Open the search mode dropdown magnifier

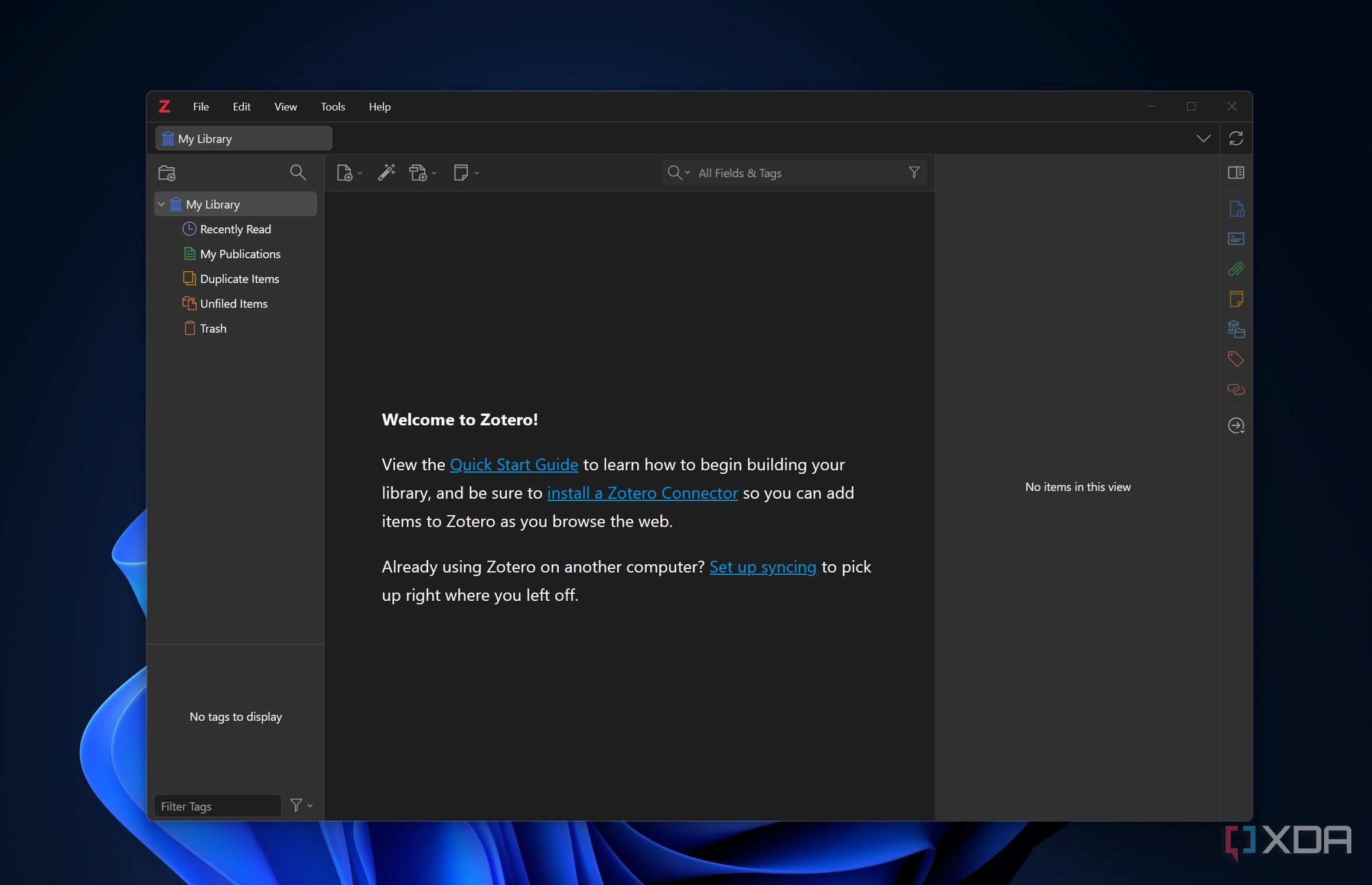679,173
